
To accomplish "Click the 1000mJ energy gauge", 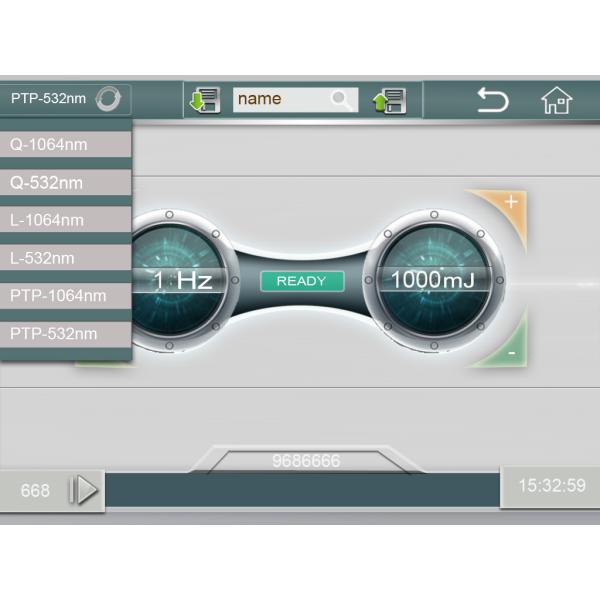I will click(433, 280).
